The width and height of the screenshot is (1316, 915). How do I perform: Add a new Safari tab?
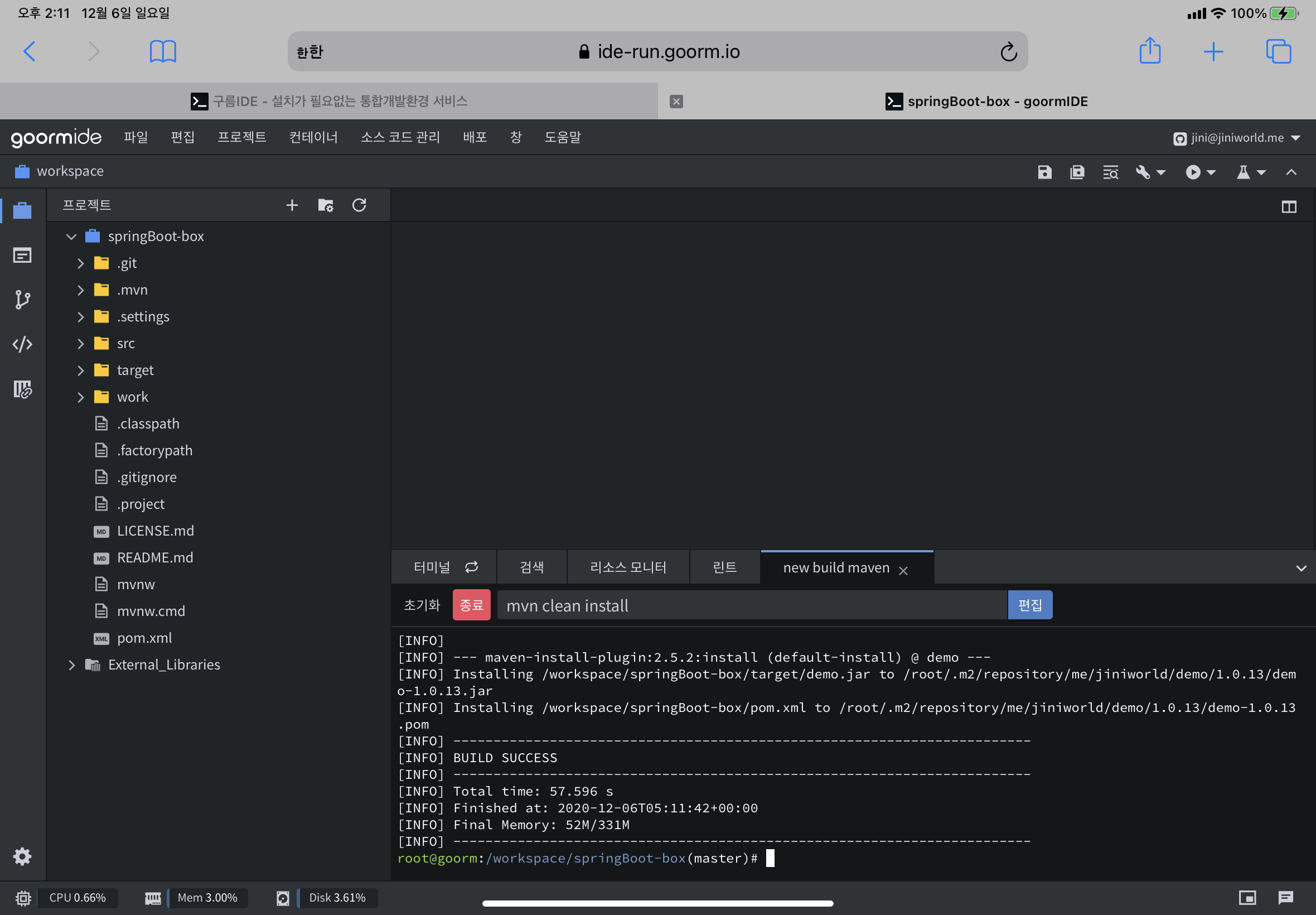click(1213, 52)
